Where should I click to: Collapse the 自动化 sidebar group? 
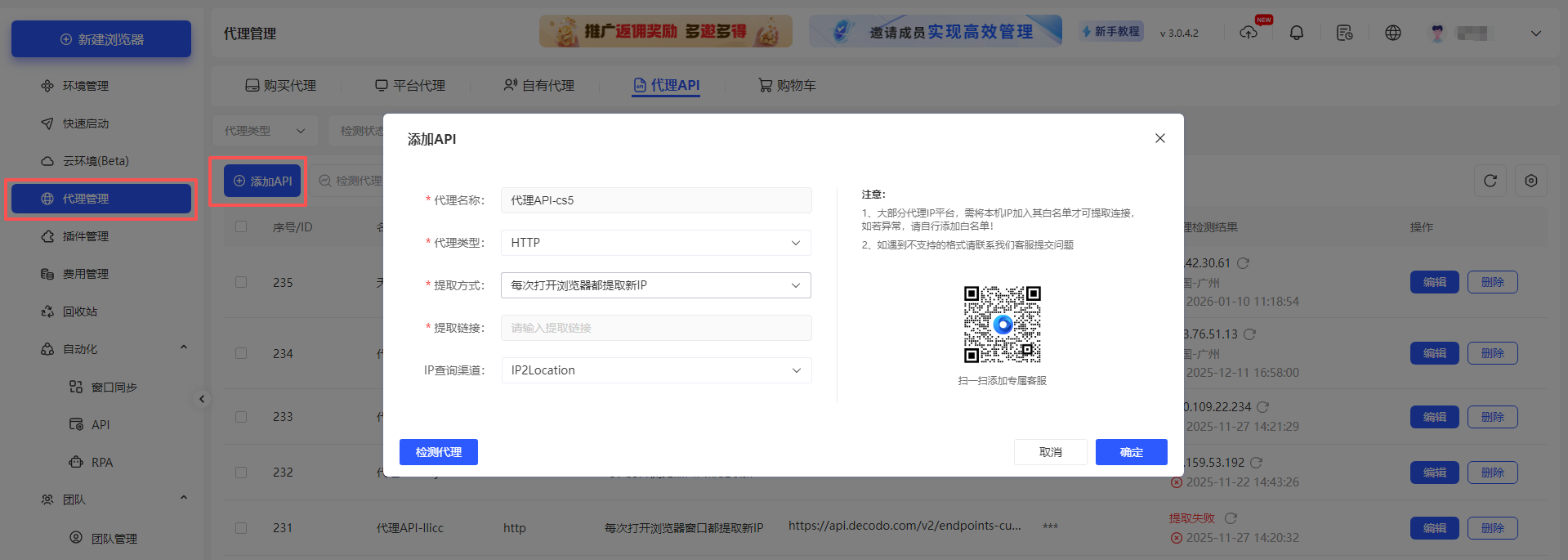click(184, 348)
